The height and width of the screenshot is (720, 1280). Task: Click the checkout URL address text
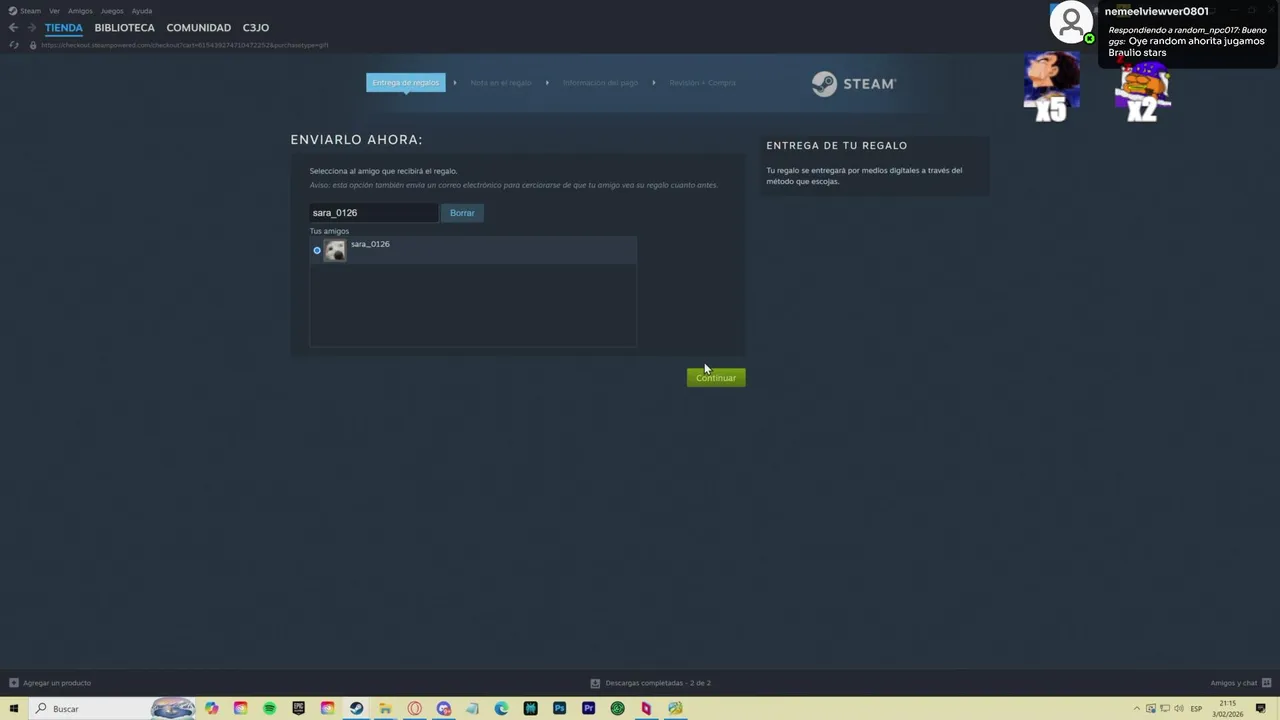tap(185, 45)
